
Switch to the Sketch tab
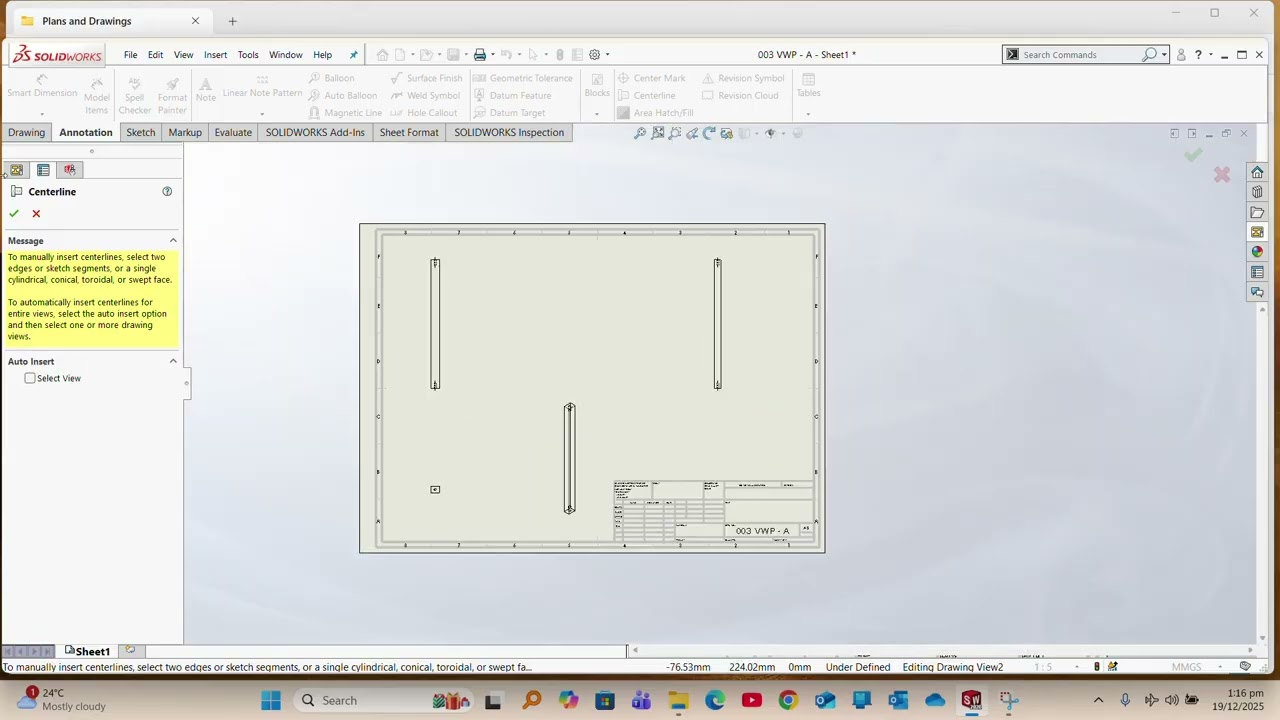click(x=140, y=132)
